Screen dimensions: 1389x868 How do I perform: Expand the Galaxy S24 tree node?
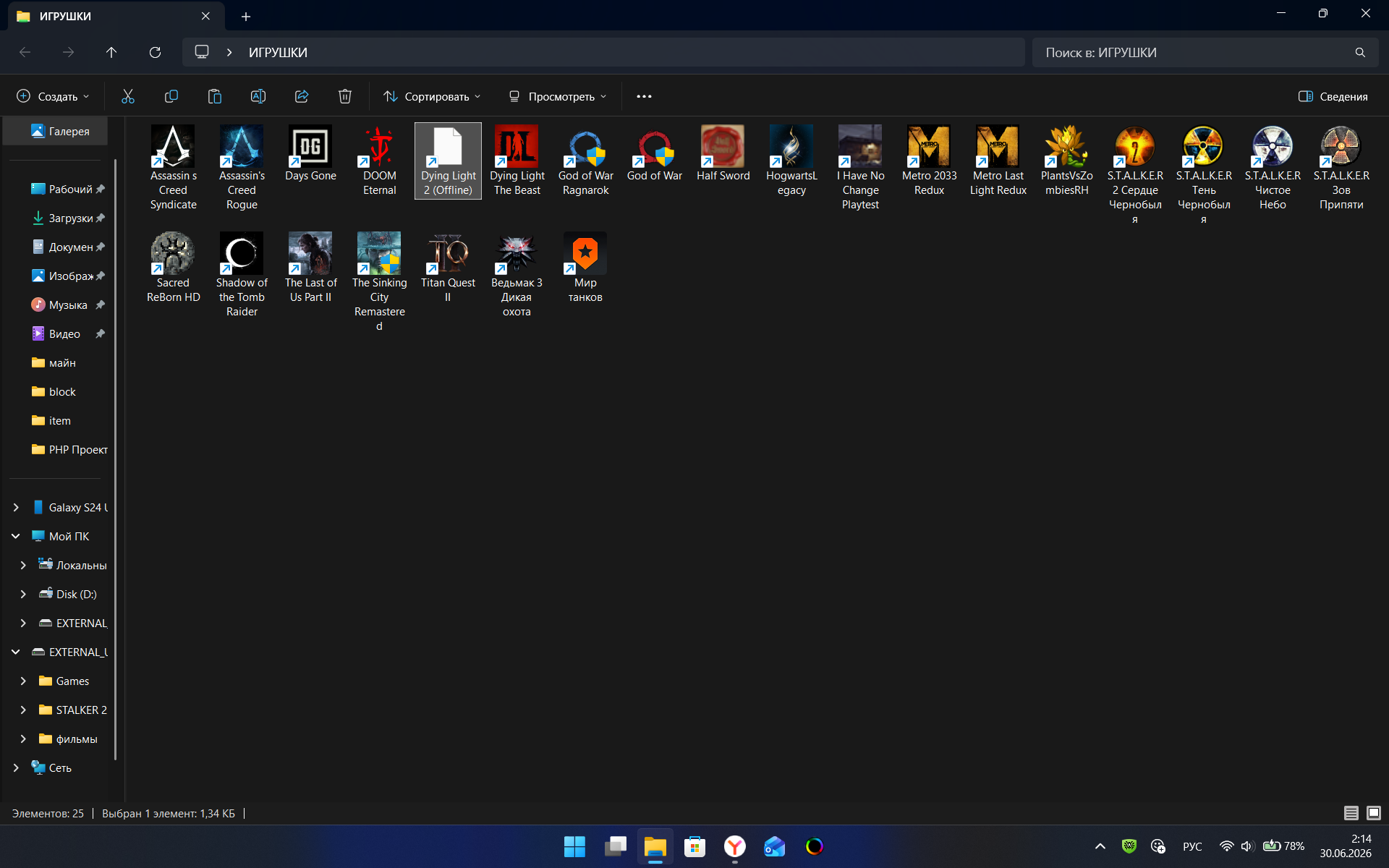coord(16,508)
